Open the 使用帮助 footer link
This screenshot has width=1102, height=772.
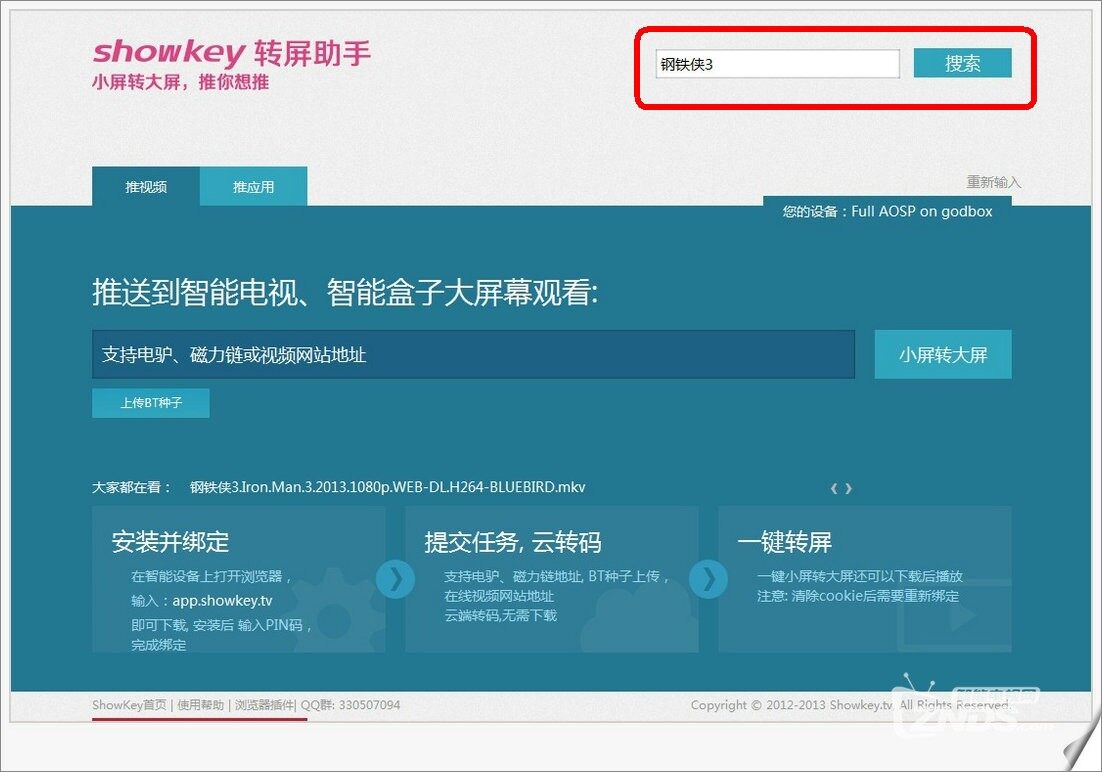click(x=200, y=705)
